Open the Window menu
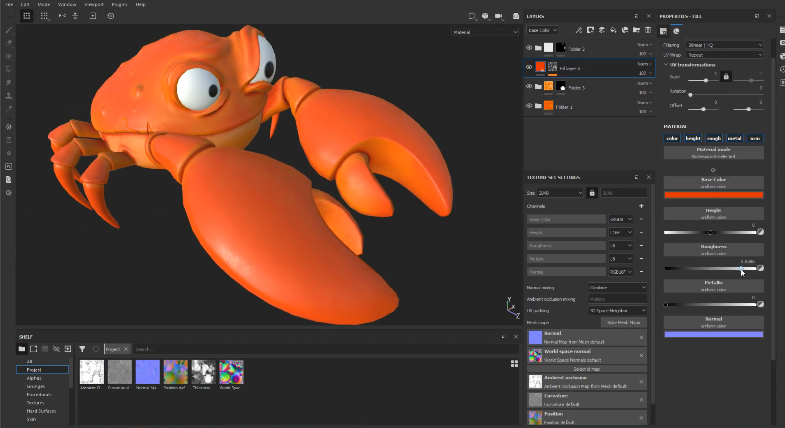This screenshot has width=785, height=428. click(67, 4)
